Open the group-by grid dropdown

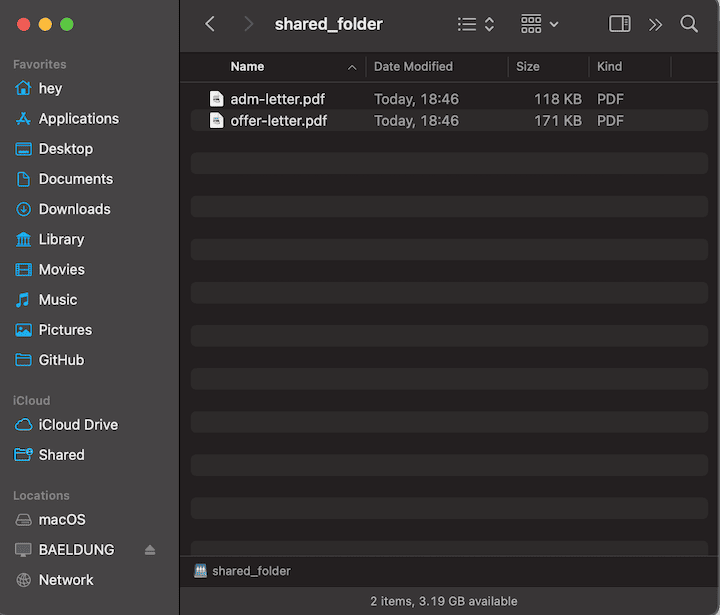(539, 24)
